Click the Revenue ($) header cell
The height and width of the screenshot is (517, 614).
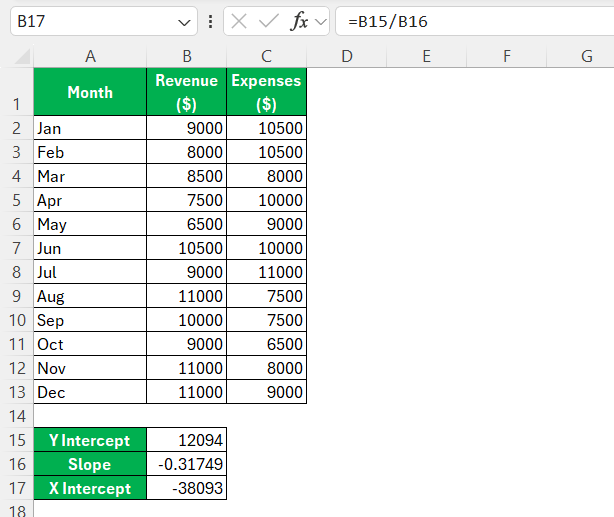pyautogui.click(x=187, y=92)
